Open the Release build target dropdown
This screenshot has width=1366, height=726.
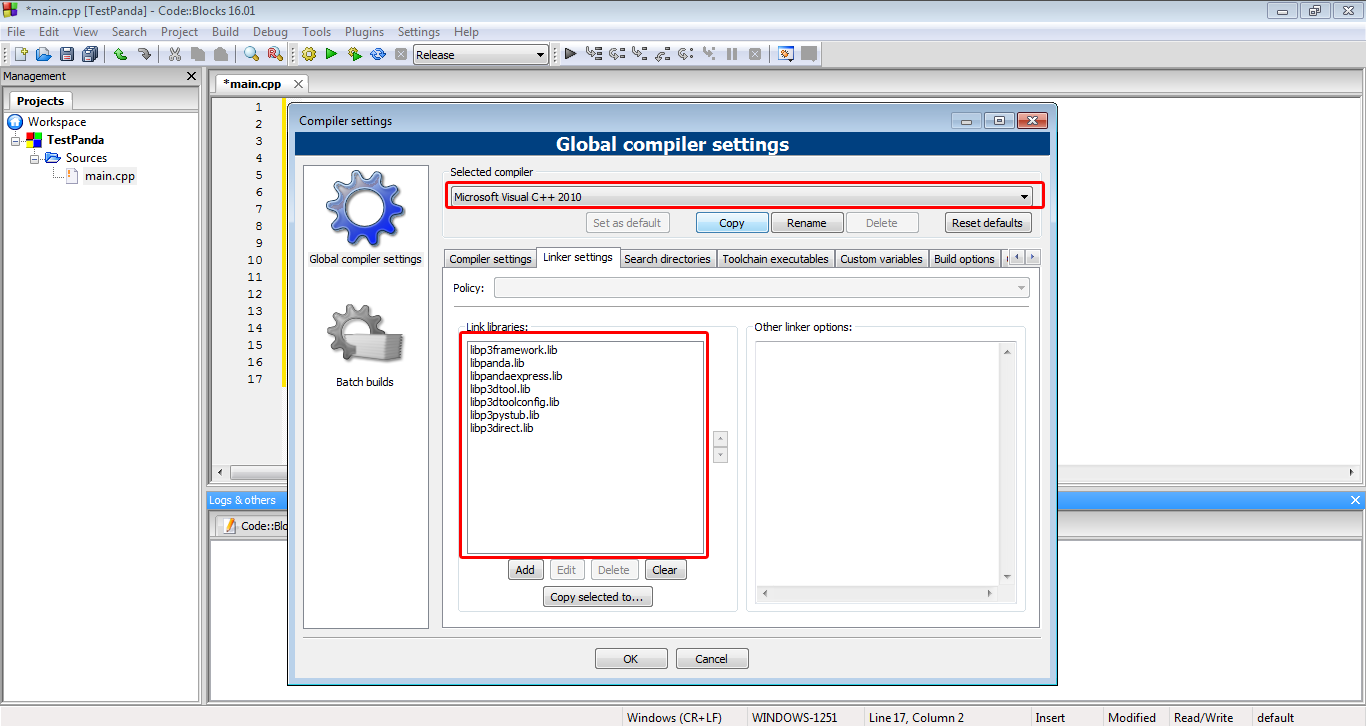481,55
